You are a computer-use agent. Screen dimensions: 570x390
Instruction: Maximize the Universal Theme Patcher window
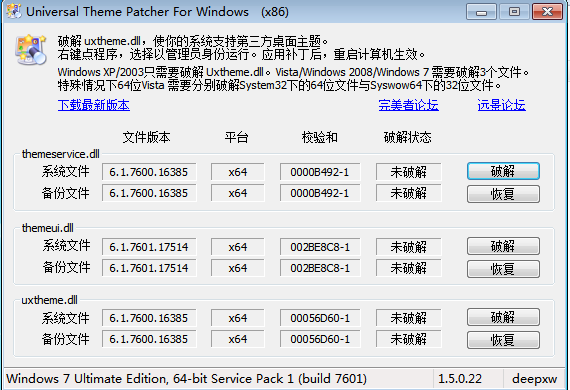(514, 12)
